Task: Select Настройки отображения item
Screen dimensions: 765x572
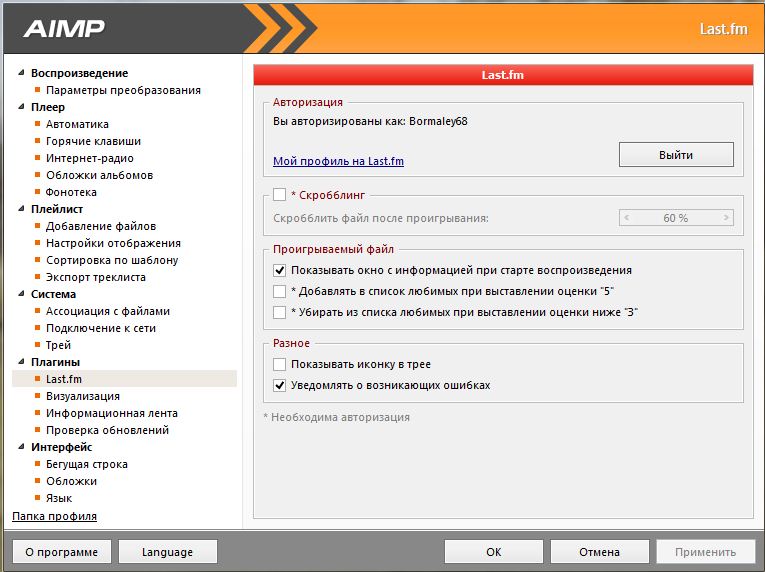Action: tap(113, 243)
